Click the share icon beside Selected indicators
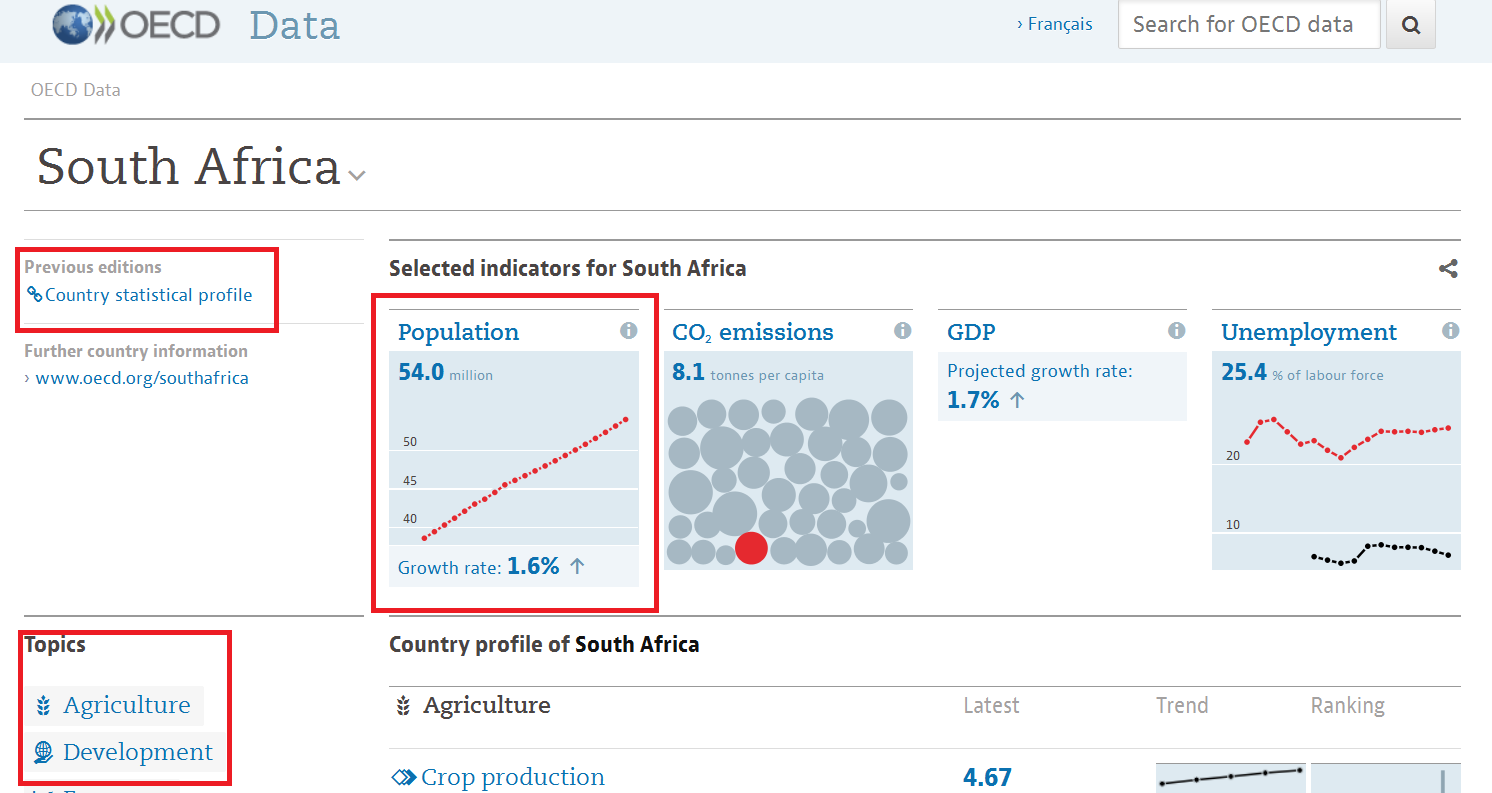 pos(1448,268)
